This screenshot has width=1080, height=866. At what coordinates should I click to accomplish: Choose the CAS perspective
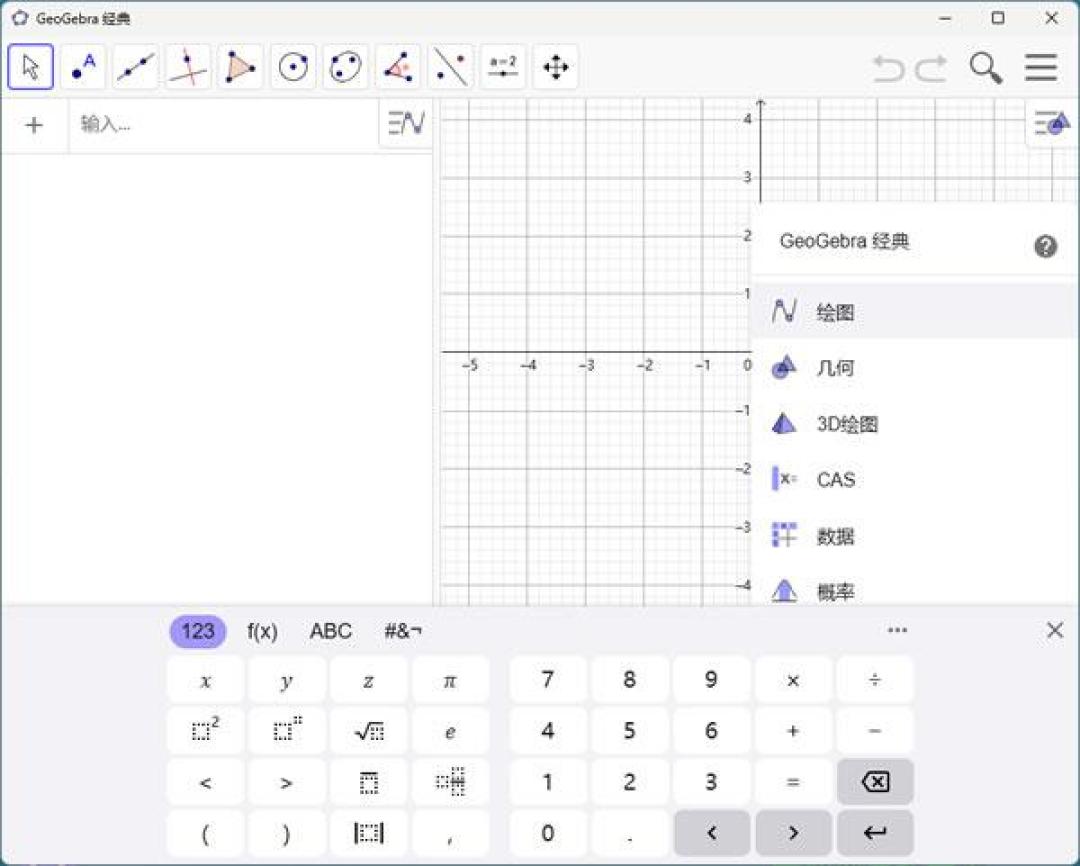(x=913, y=480)
